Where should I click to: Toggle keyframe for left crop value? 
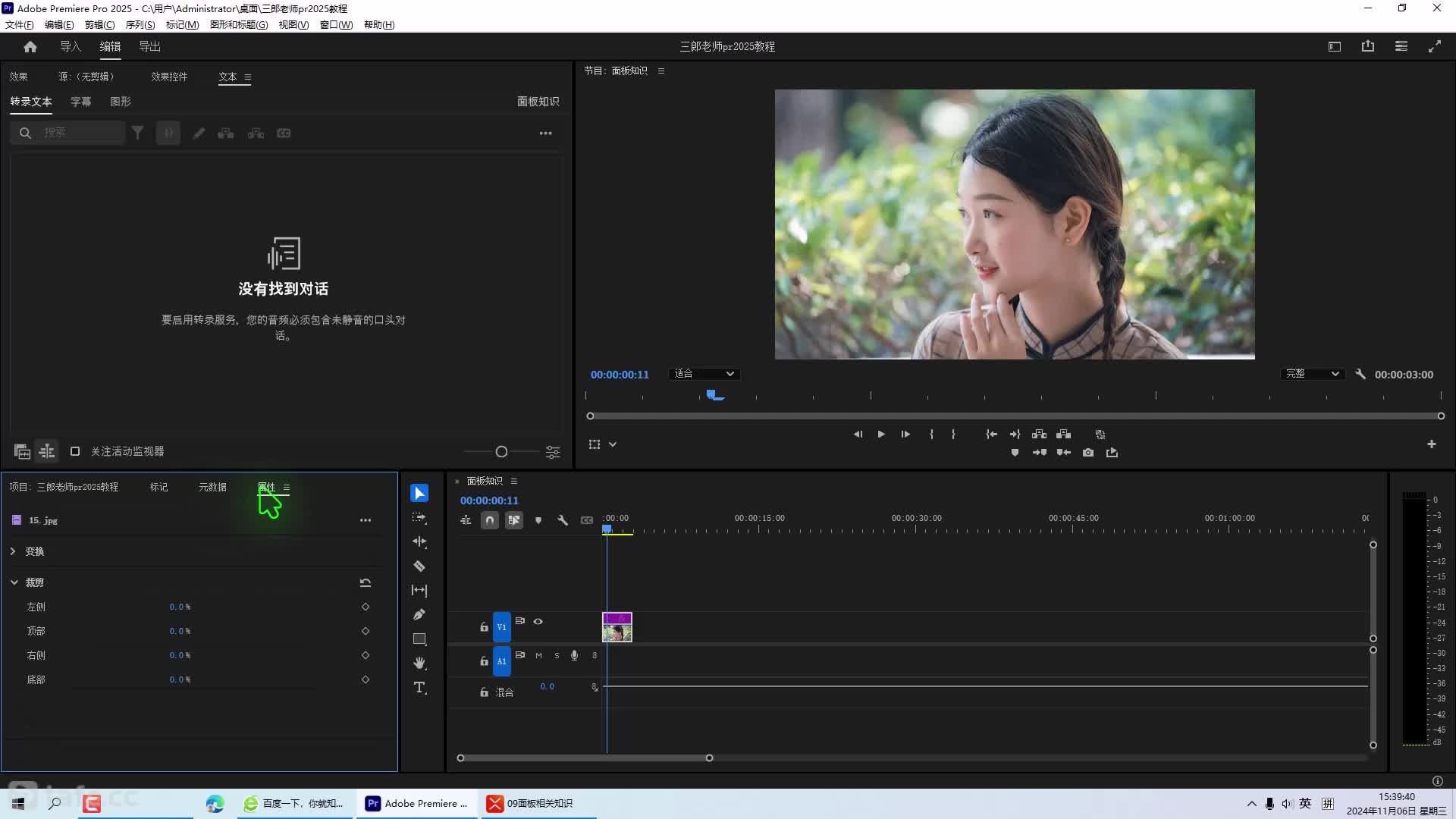click(x=366, y=607)
